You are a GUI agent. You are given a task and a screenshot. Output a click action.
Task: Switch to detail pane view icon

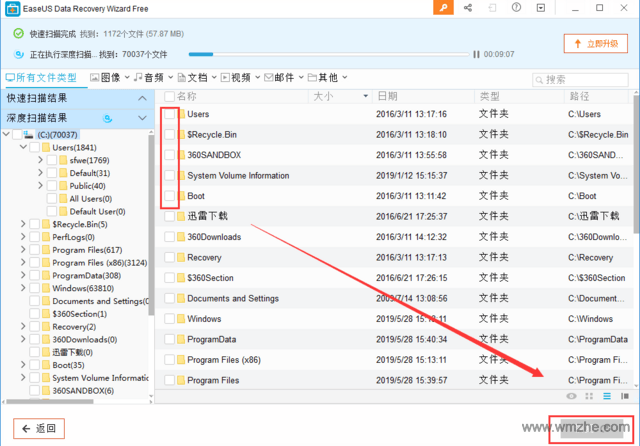[x=624, y=396]
